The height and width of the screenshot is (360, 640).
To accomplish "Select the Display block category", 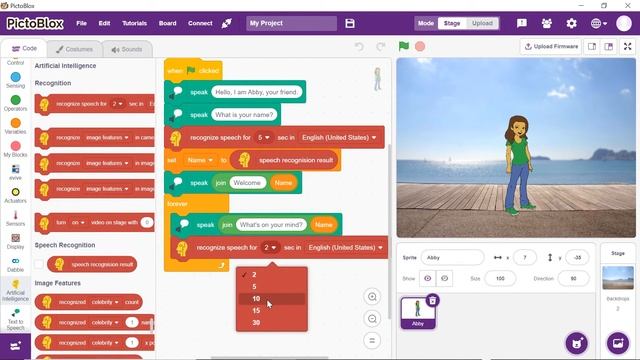I will [x=16, y=241].
